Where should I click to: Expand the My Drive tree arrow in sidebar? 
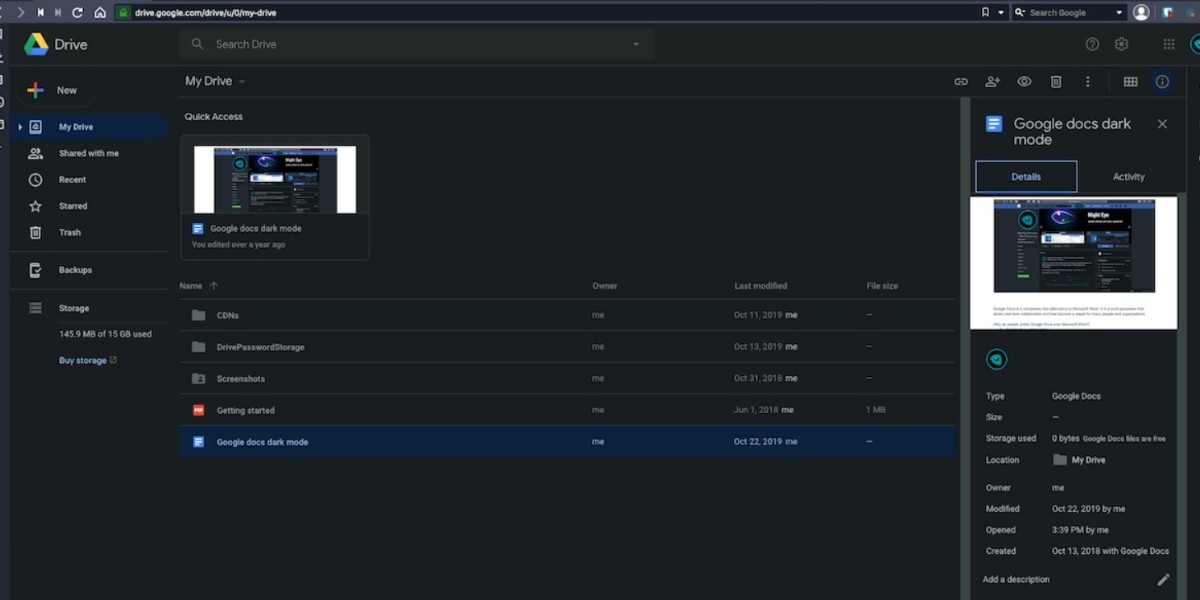click(x=20, y=127)
